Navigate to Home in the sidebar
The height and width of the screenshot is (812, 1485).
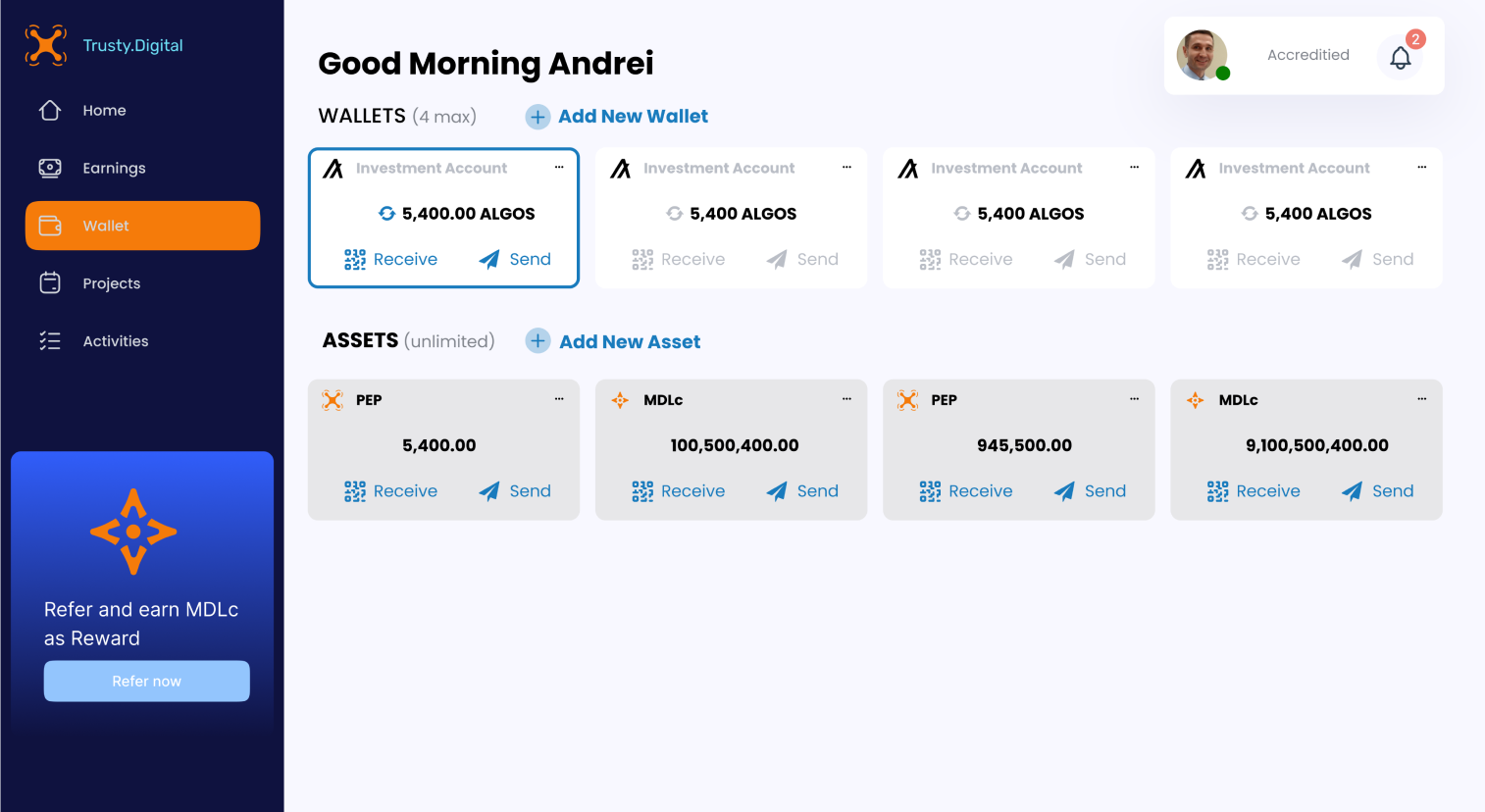(104, 111)
